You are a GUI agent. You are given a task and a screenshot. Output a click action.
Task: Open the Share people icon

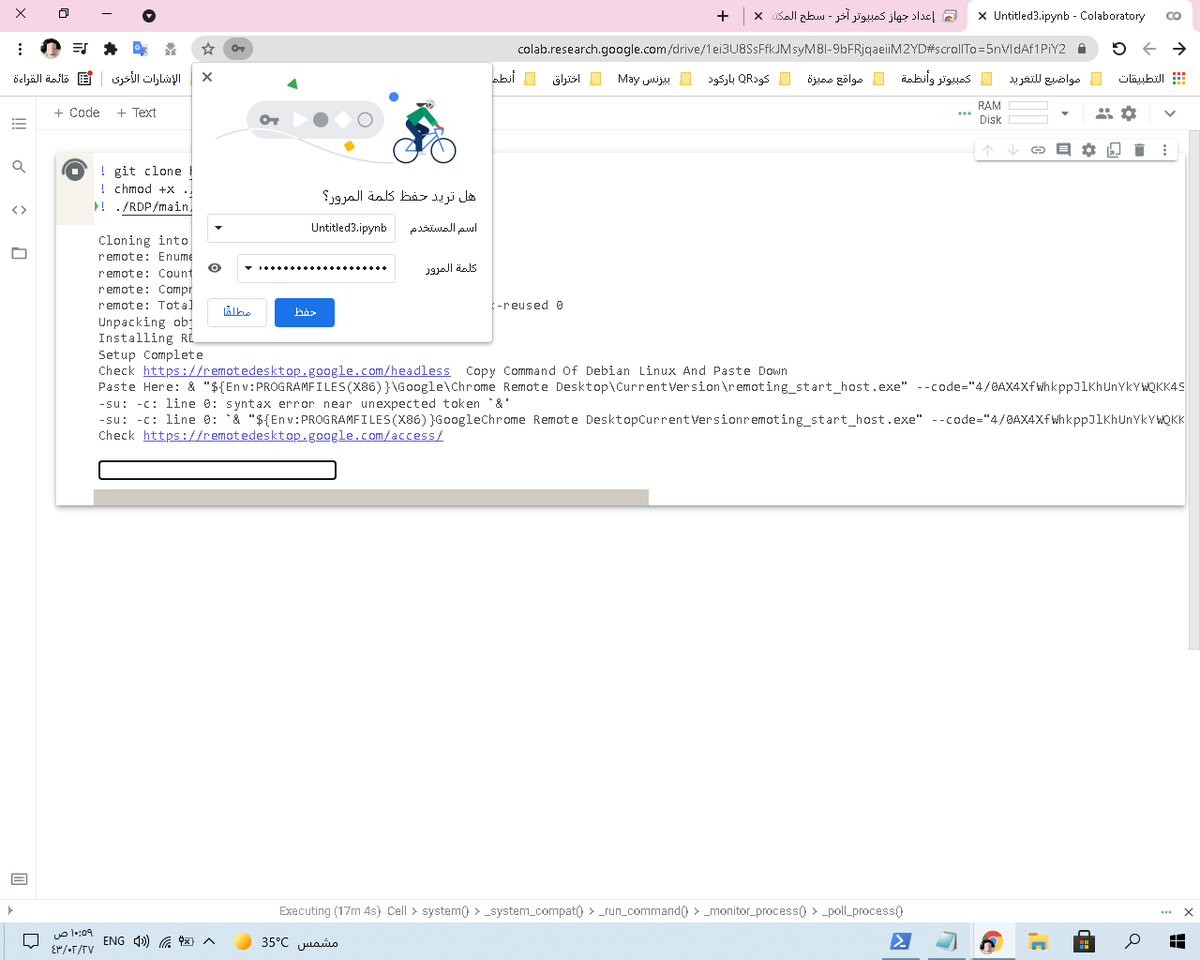tap(1104, 114)
